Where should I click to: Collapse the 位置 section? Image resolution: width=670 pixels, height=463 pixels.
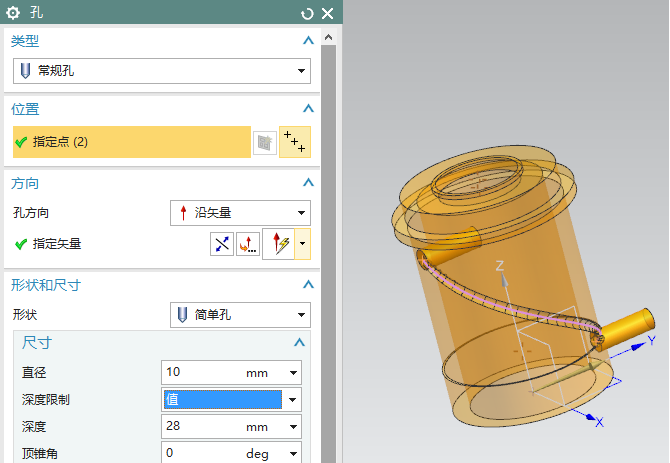[308, 109]
